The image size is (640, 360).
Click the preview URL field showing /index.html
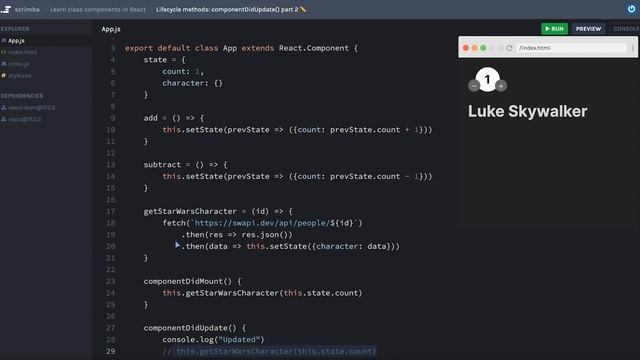[571, 48]
